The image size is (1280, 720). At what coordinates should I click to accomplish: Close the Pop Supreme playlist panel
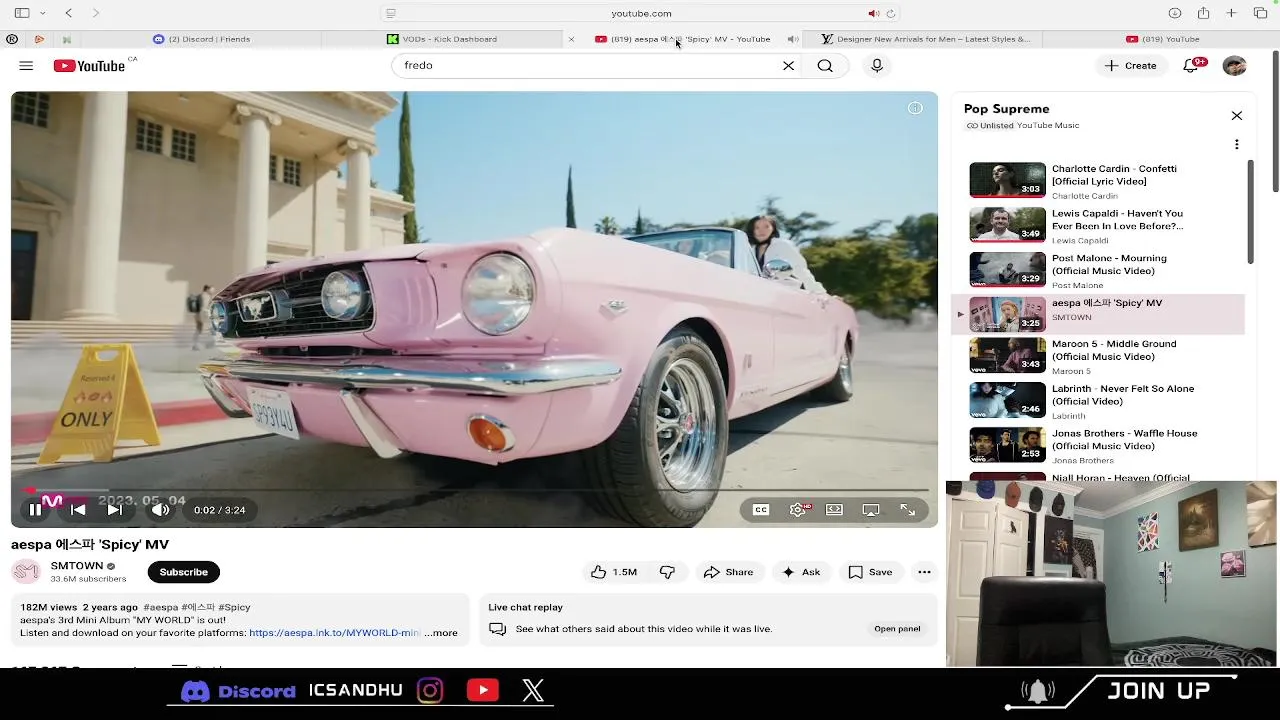1237,116
